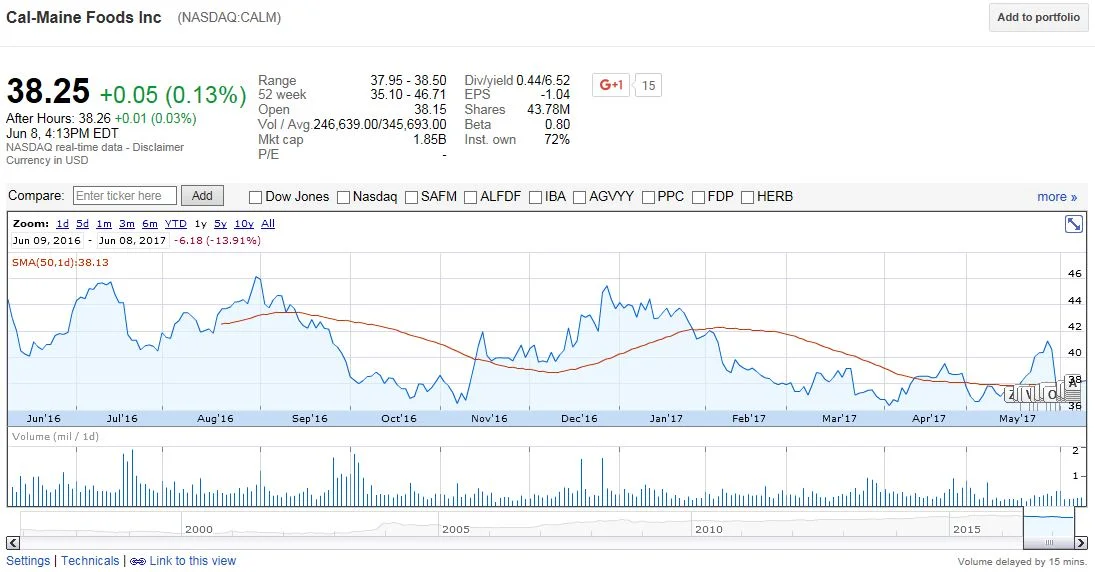
Task: Click the 2005 area of overview timeline
Action: pos(455,529)
